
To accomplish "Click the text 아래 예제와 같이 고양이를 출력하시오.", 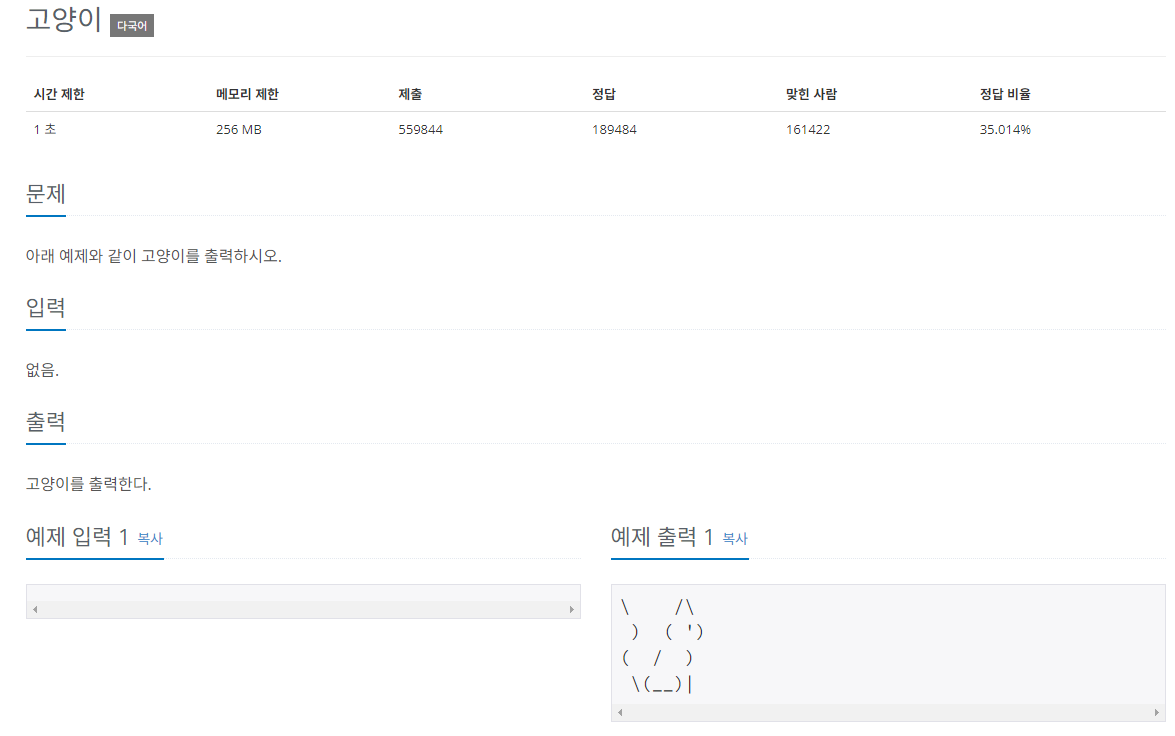I will tap(154, 256).
